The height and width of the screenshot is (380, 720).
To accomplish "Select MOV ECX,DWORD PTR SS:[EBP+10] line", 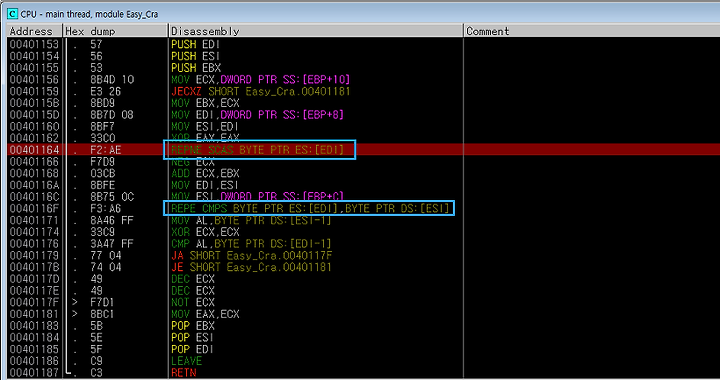I will coord(260,79).
